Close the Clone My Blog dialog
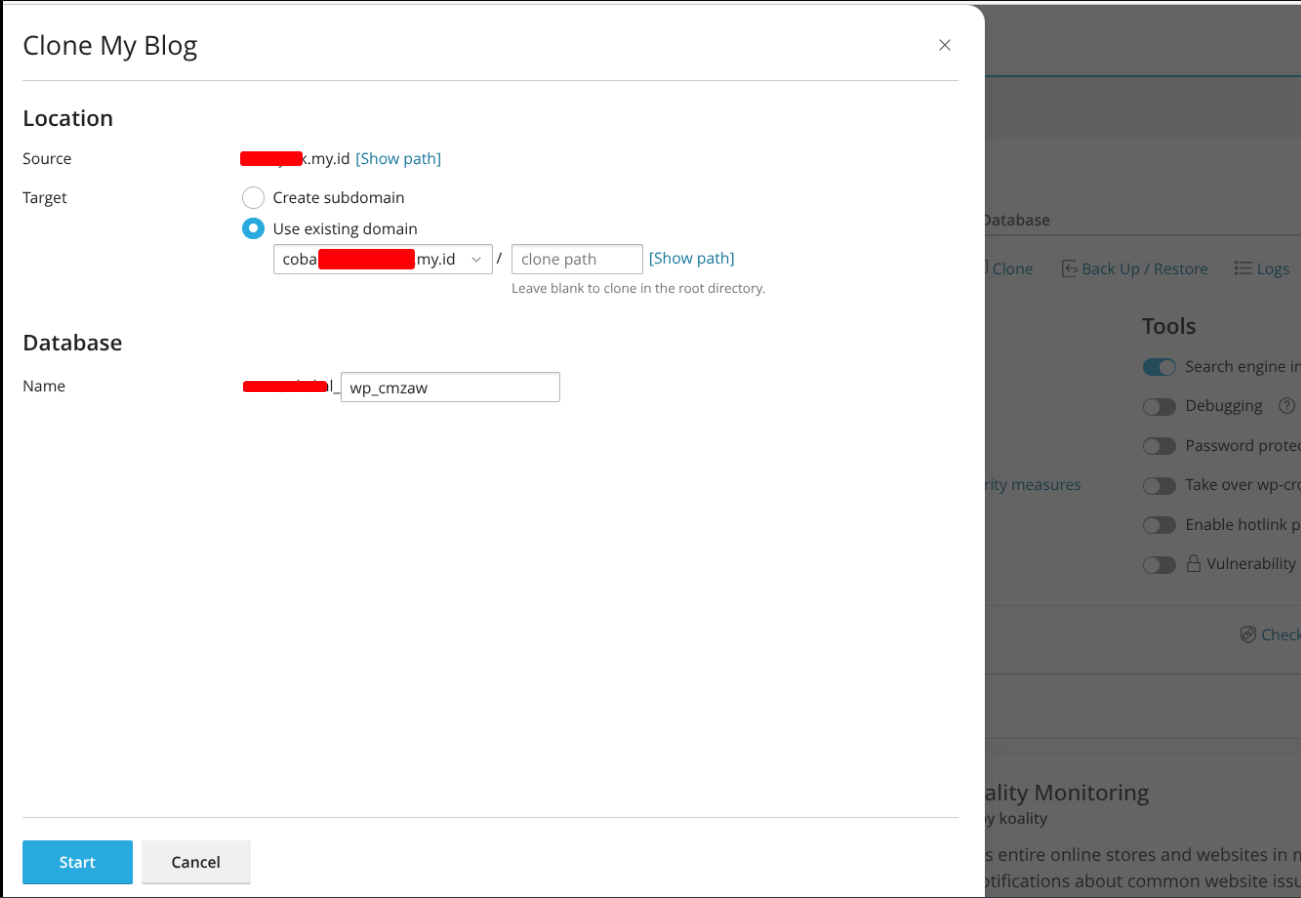This screenshot has height=898, width=1301. coord(944,45)
